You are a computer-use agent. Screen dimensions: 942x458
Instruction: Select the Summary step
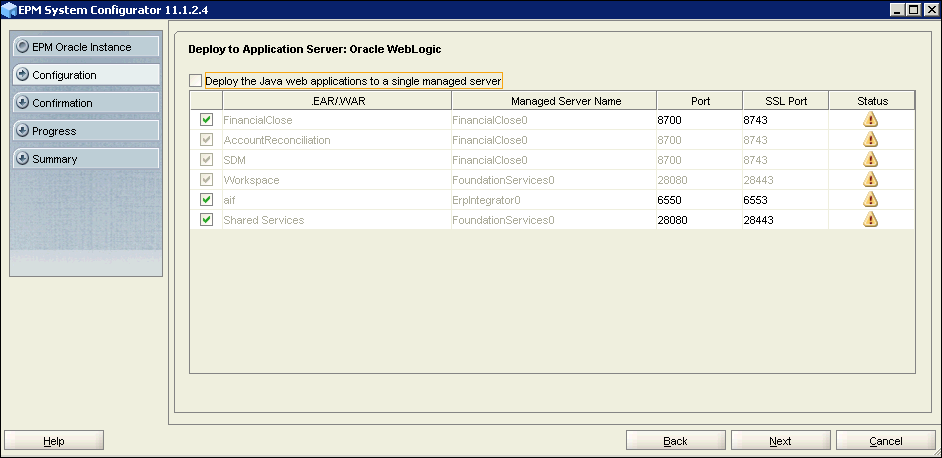click(86, 159)
